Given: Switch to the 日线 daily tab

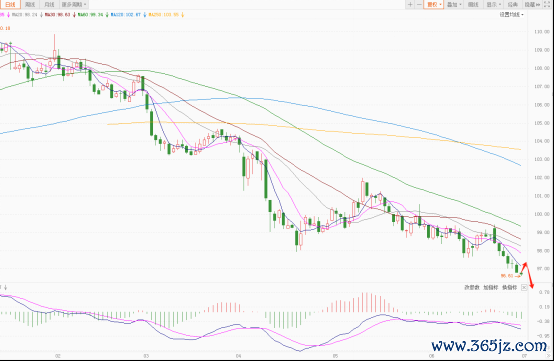Looking at the screenshot, I should [11, 5].
